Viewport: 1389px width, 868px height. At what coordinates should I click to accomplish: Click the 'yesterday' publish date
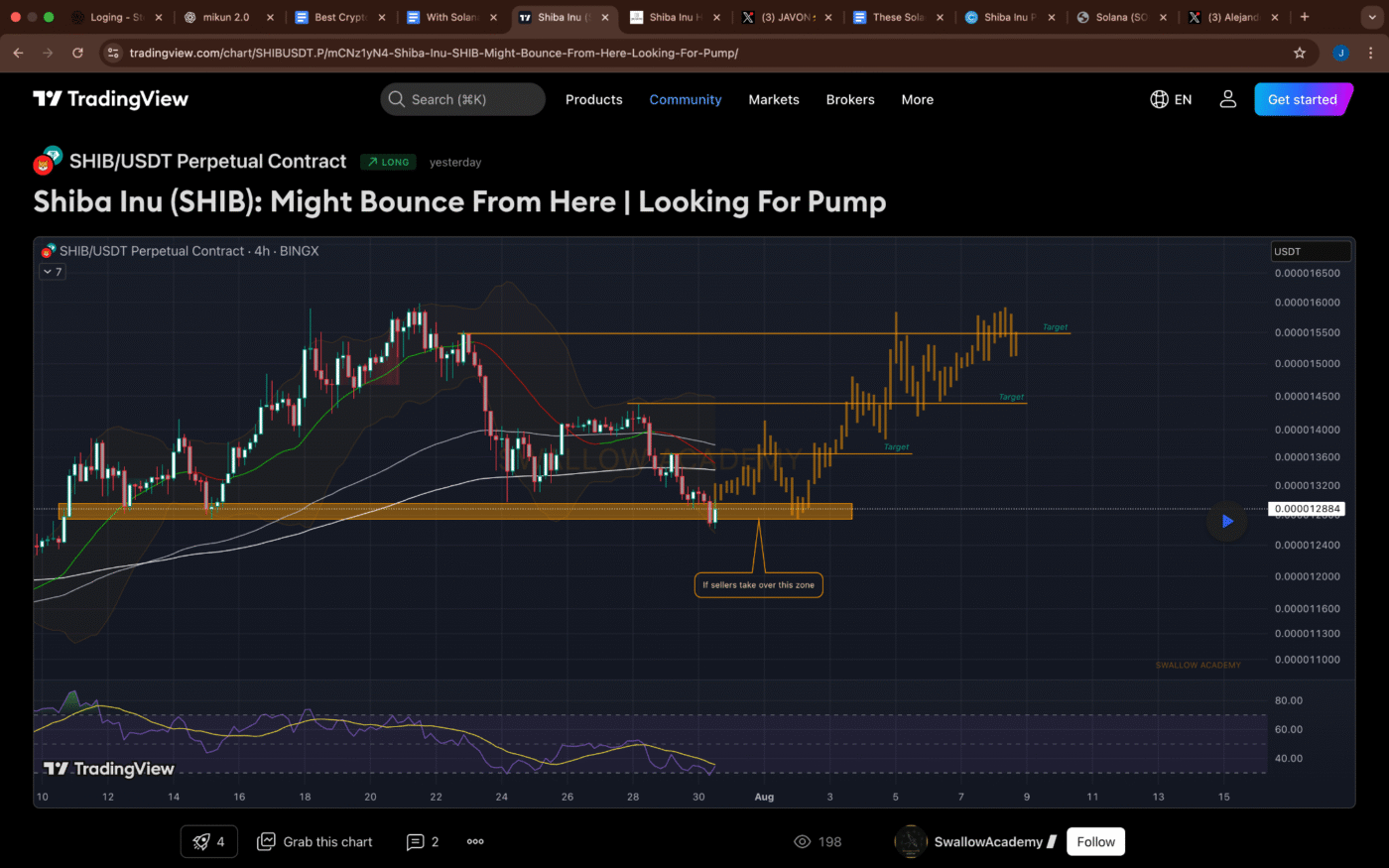(x=455, y=163)
